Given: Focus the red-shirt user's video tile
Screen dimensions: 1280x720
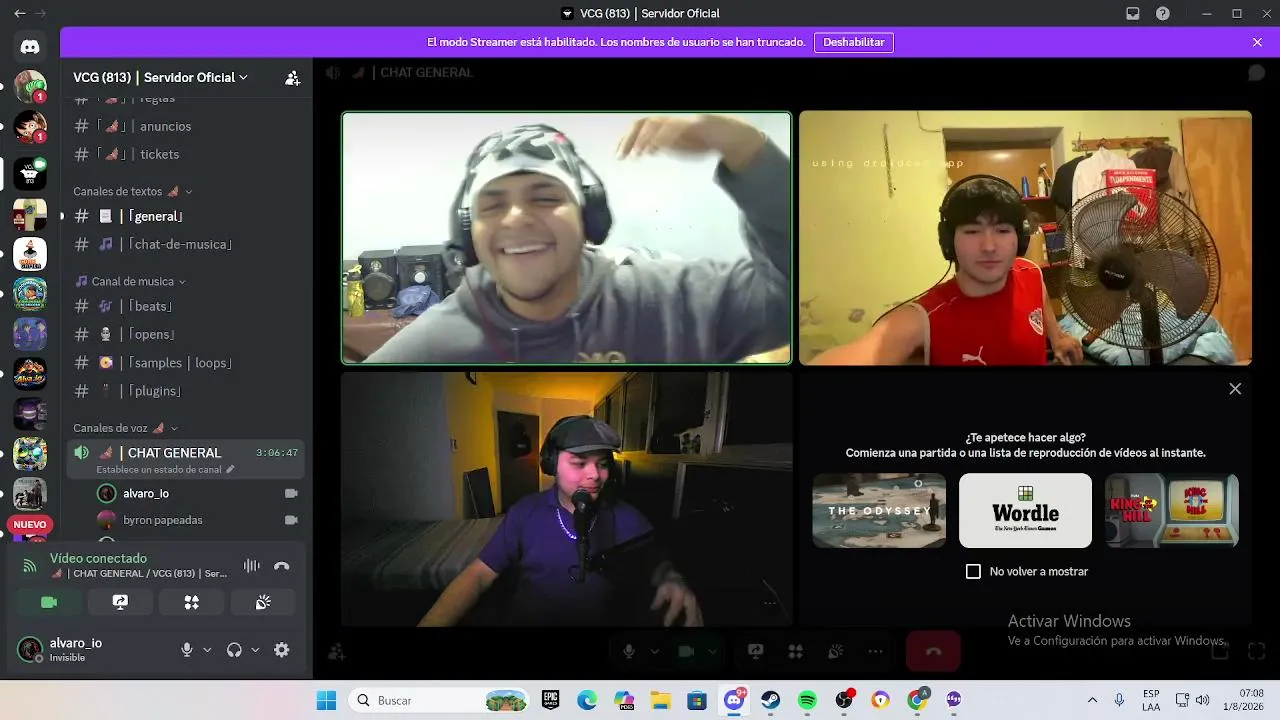Looking at the screenshot, I should [x=1025, y=238].
